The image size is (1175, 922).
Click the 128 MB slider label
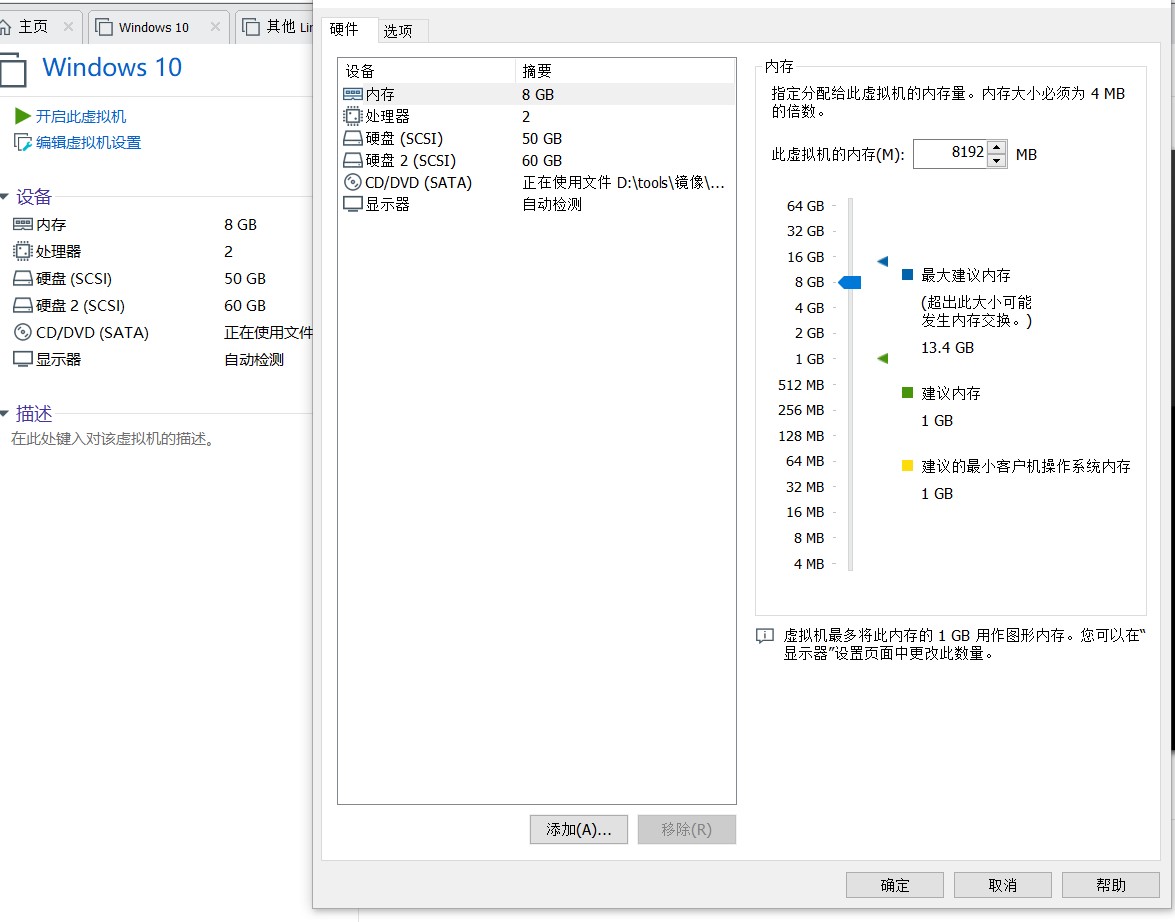click(800, 436)
